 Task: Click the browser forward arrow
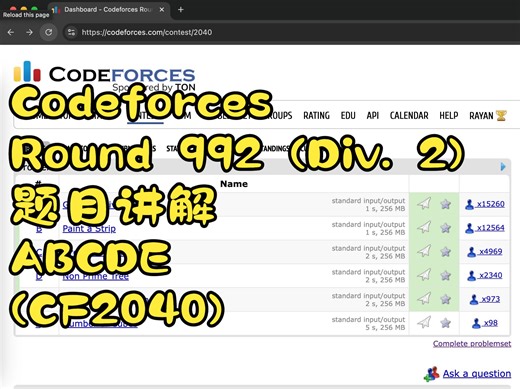point(29,32)
